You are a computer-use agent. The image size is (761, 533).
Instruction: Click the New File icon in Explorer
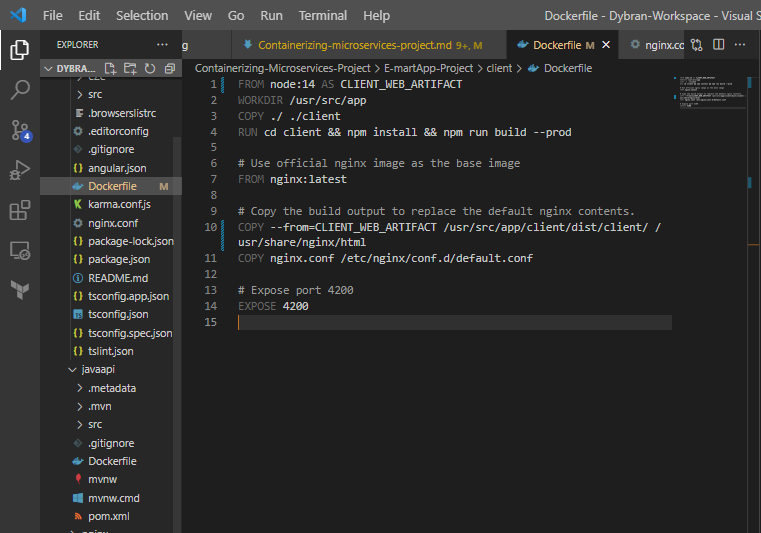(111, 68)
